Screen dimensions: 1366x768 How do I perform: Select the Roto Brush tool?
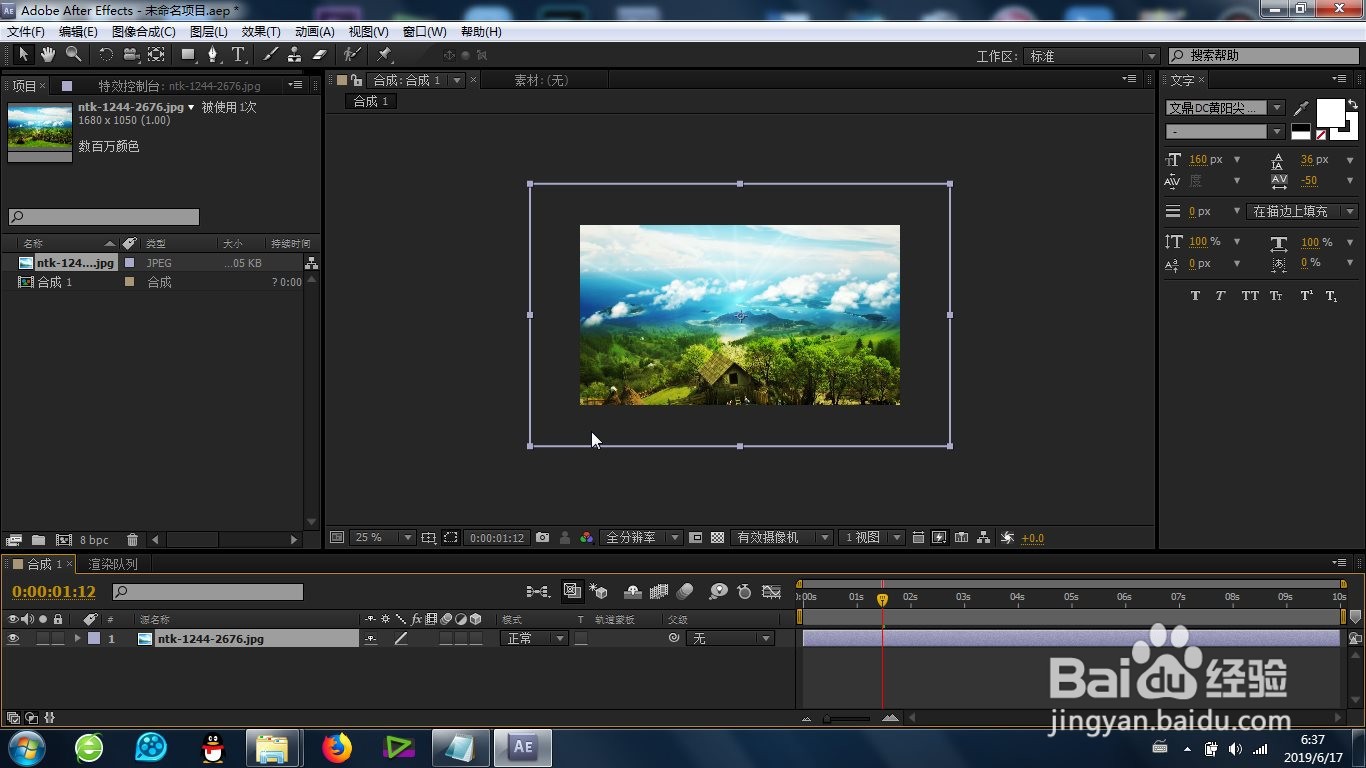(x=351, y=54)
